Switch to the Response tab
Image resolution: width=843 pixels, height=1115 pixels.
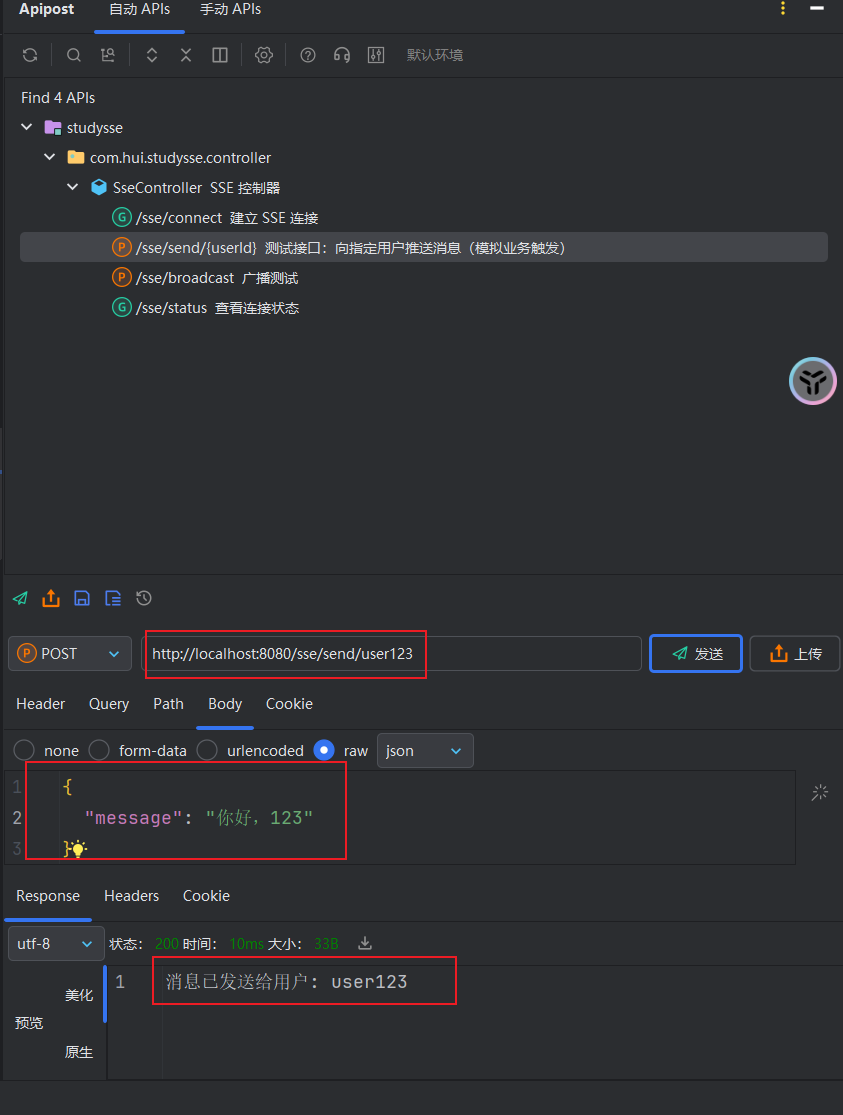click(x=48, y=896)
